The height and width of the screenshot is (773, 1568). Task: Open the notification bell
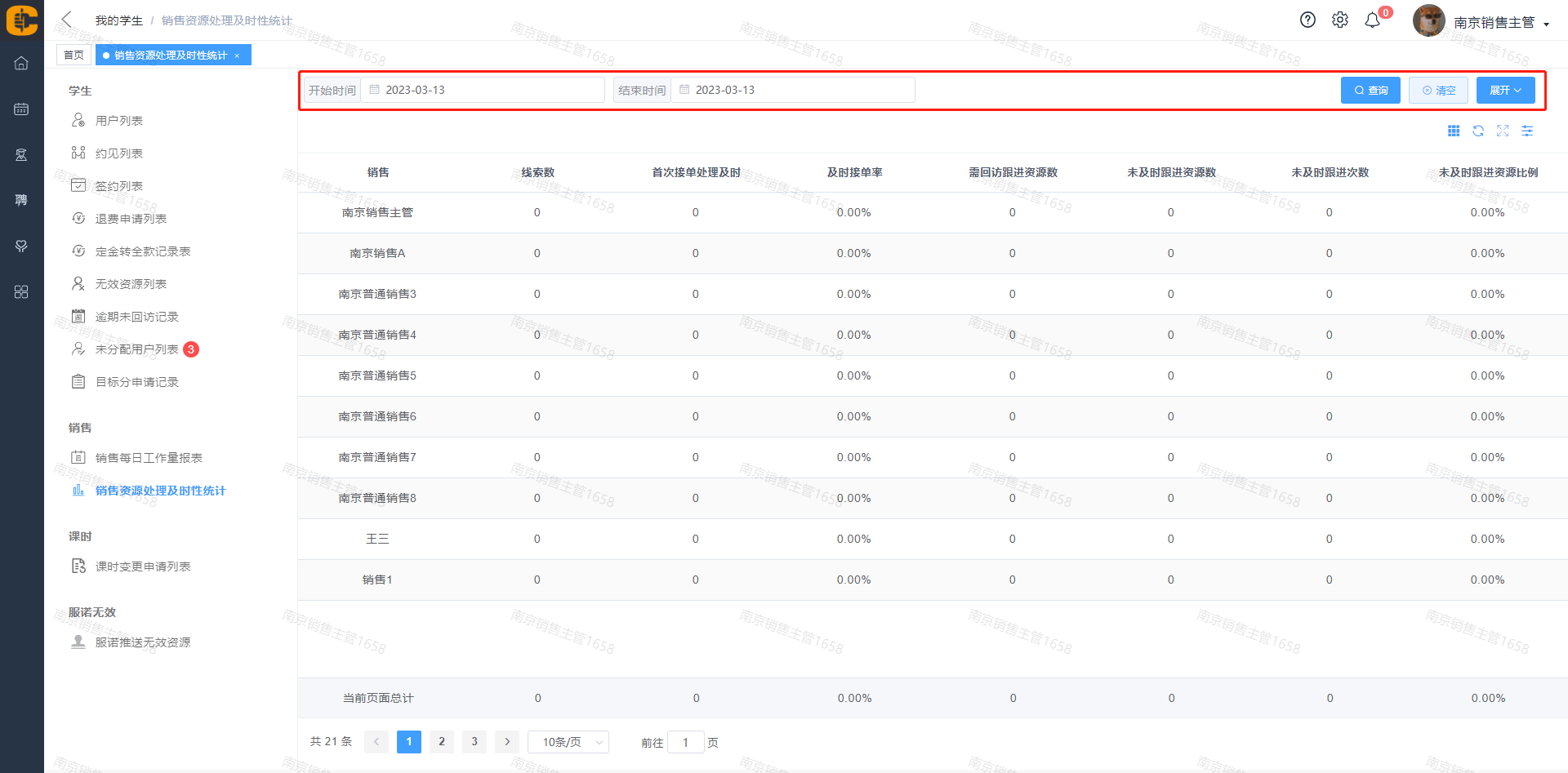point(1373,20)
